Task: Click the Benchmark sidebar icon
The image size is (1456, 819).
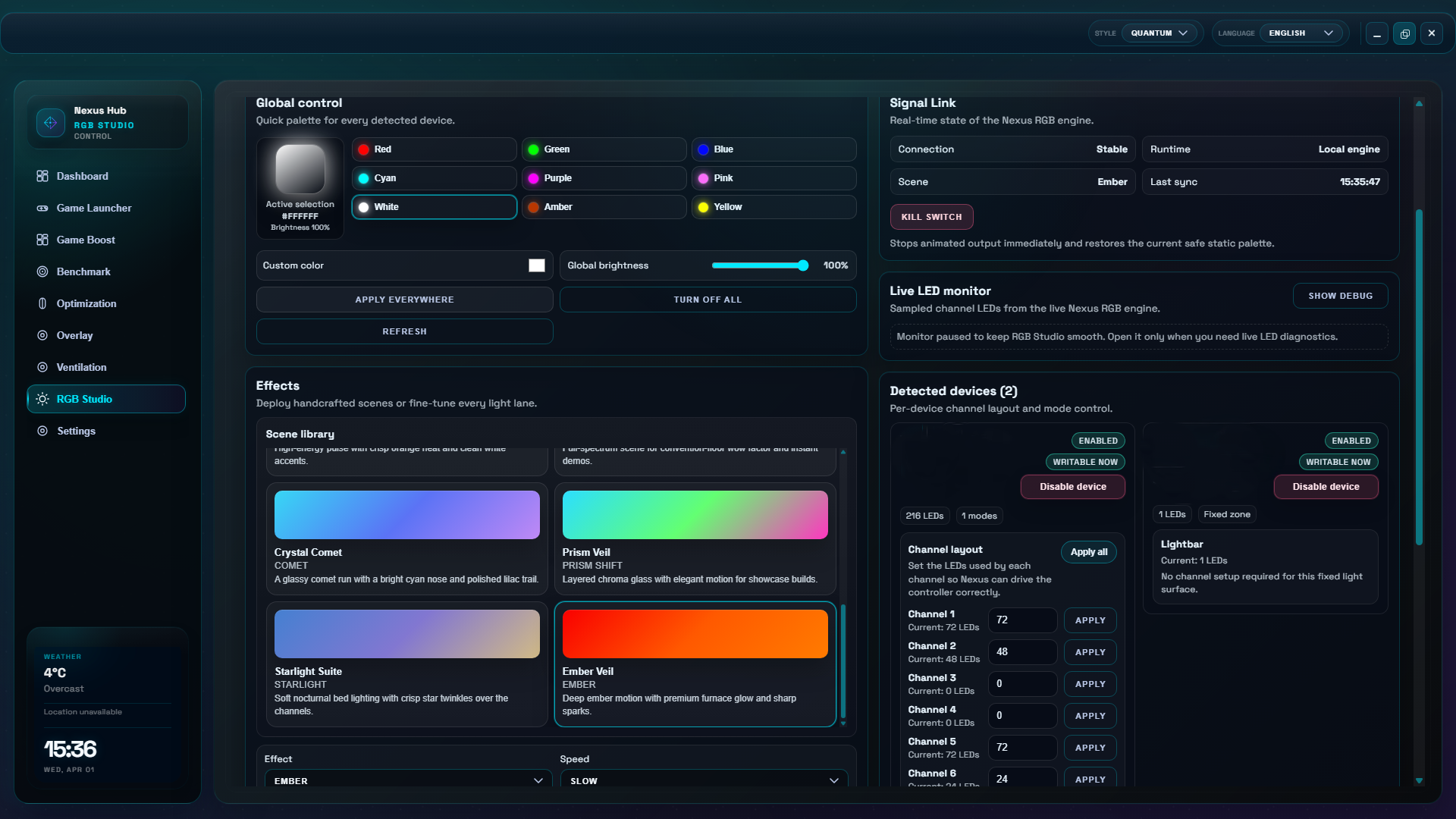Action: (x=42, y=271)
